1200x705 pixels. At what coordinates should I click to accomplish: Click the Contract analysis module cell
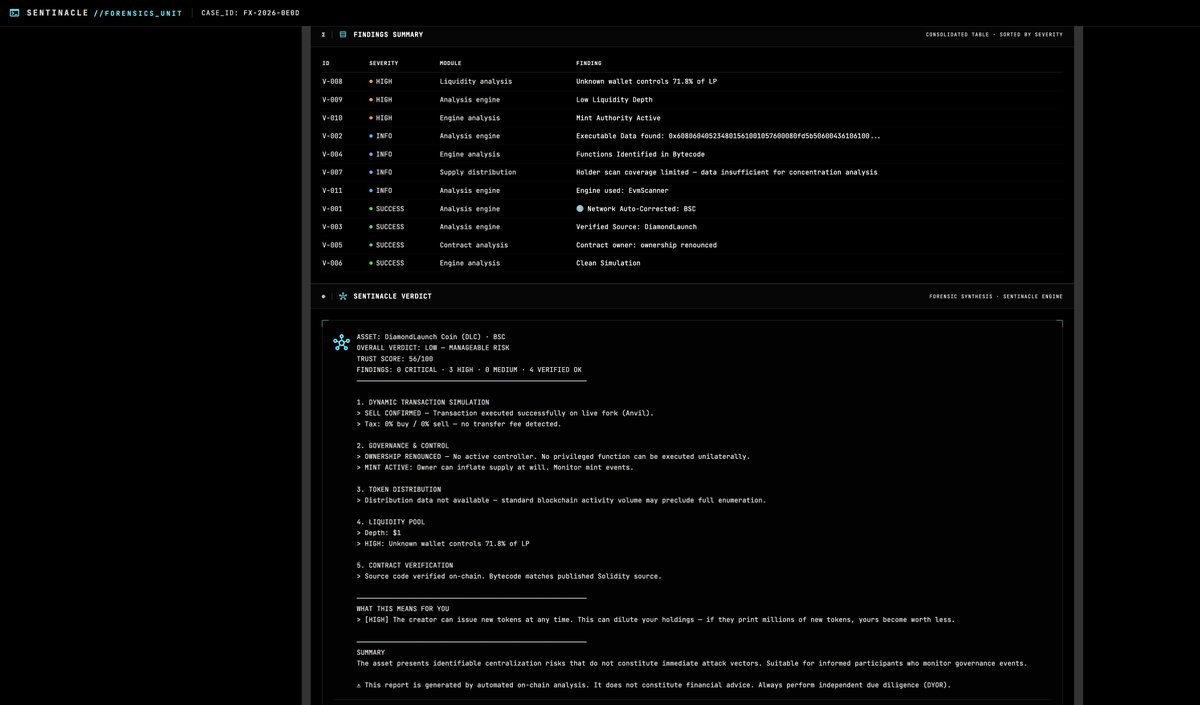click(x=474, y=245)
